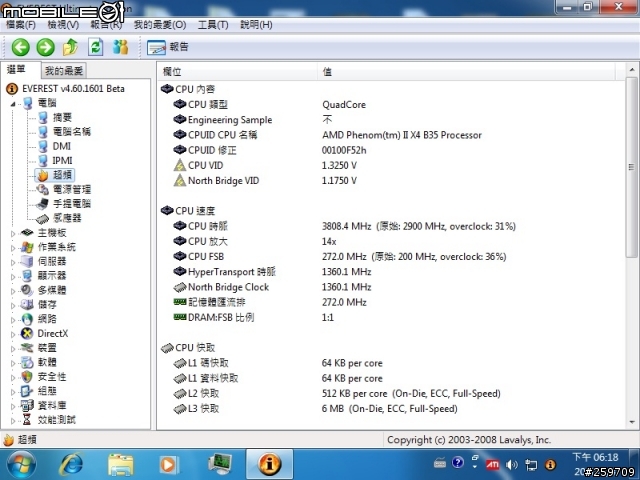Select the Engineering Sample row
Screen dimensions: 640x480
[392, 120]
